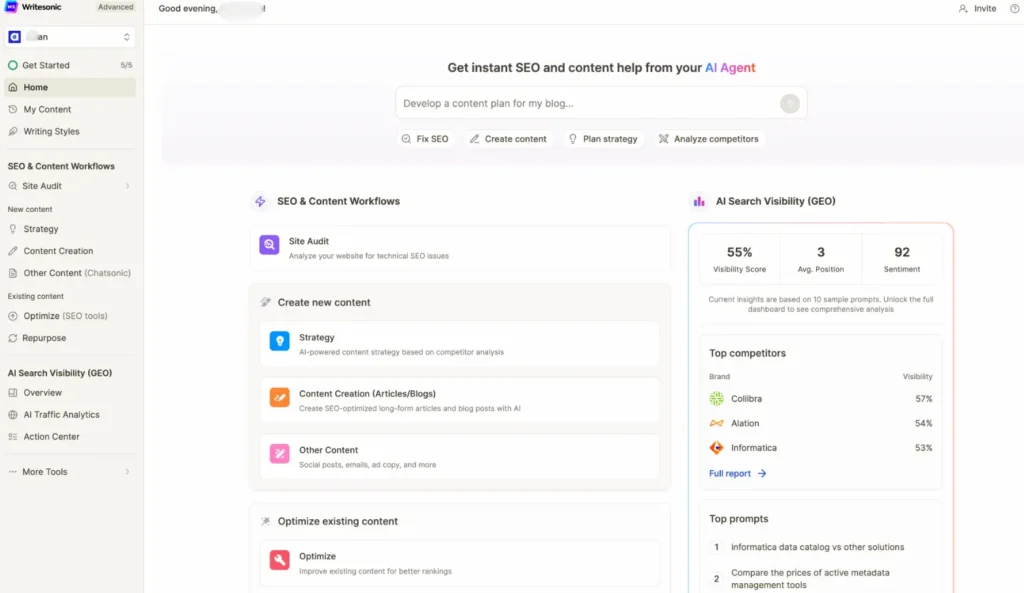The height and width of the screenshot is (593, 1024).
Task: Click the Other Content document sidebar icon
Action: pos(12,273)
